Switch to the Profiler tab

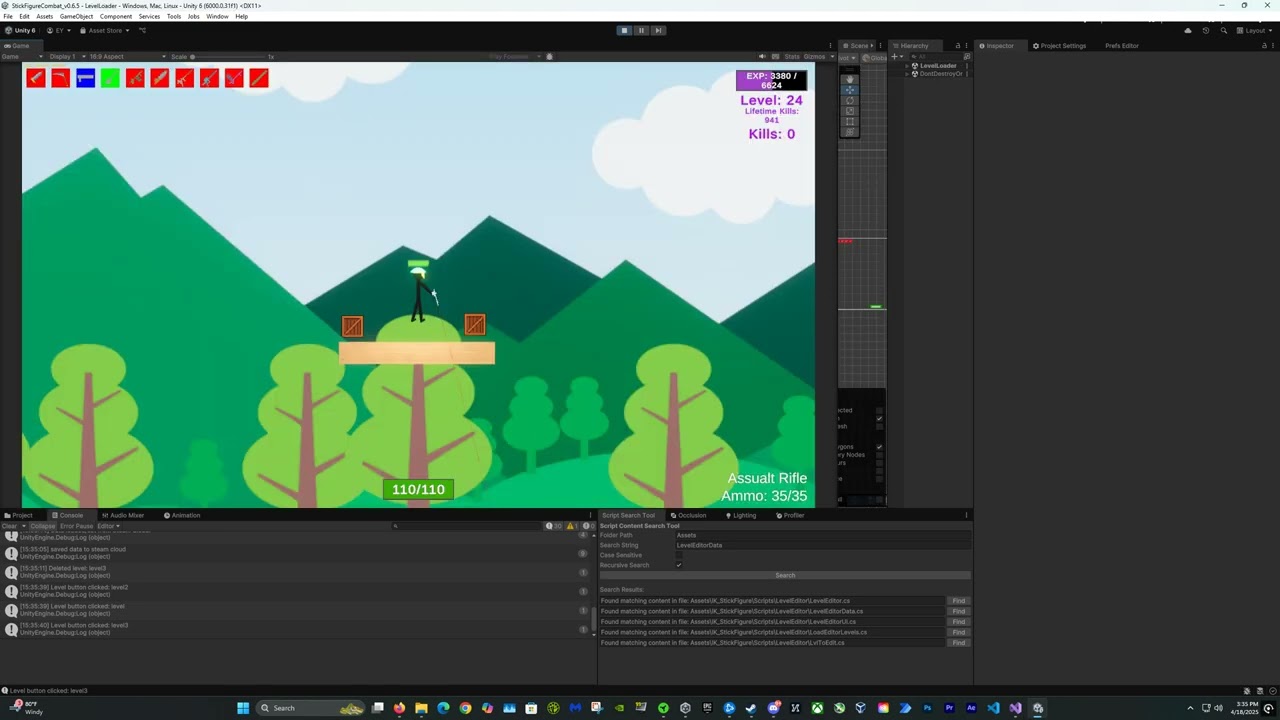pos(790,515)
